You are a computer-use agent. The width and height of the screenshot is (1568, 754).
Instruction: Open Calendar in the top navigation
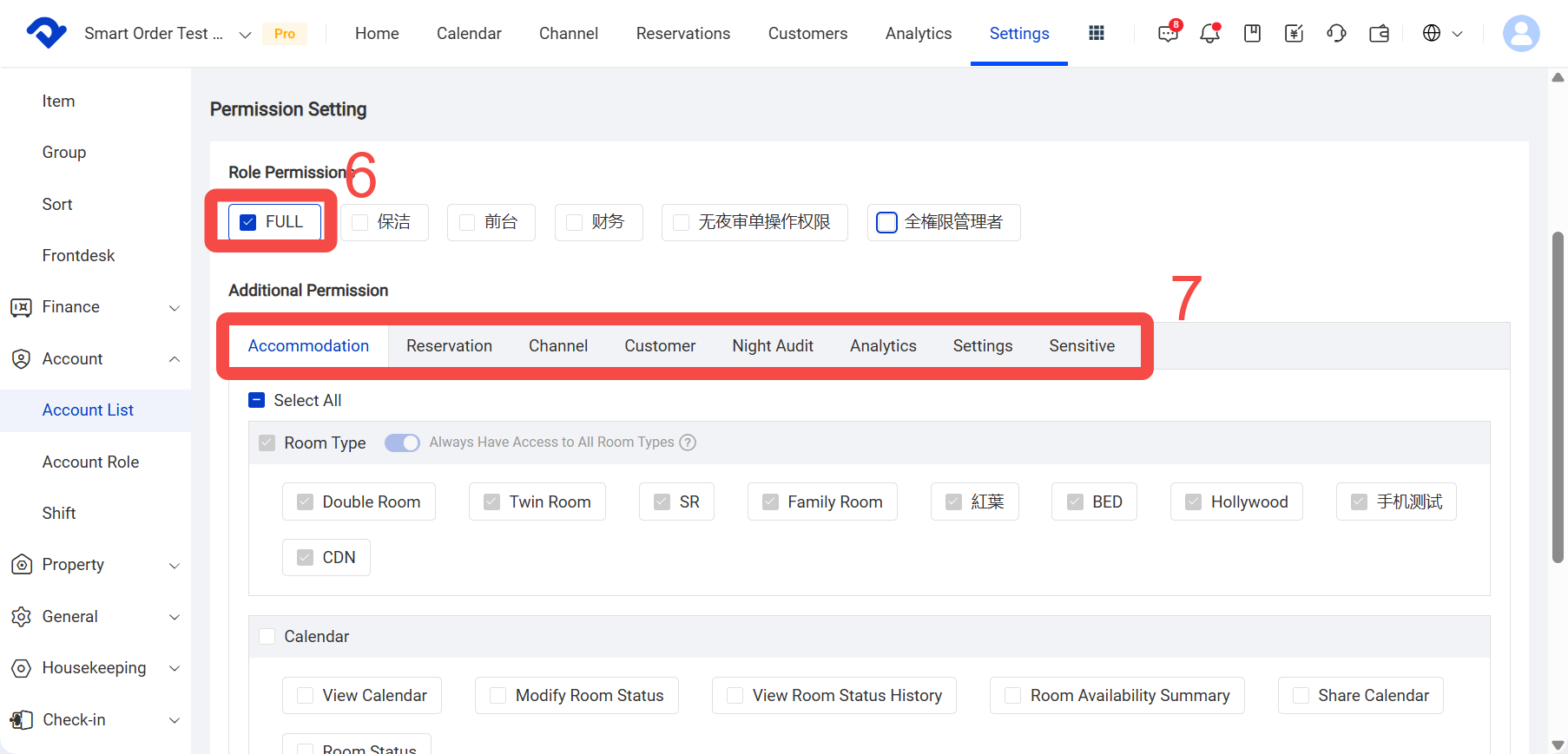tap(469, 33)
